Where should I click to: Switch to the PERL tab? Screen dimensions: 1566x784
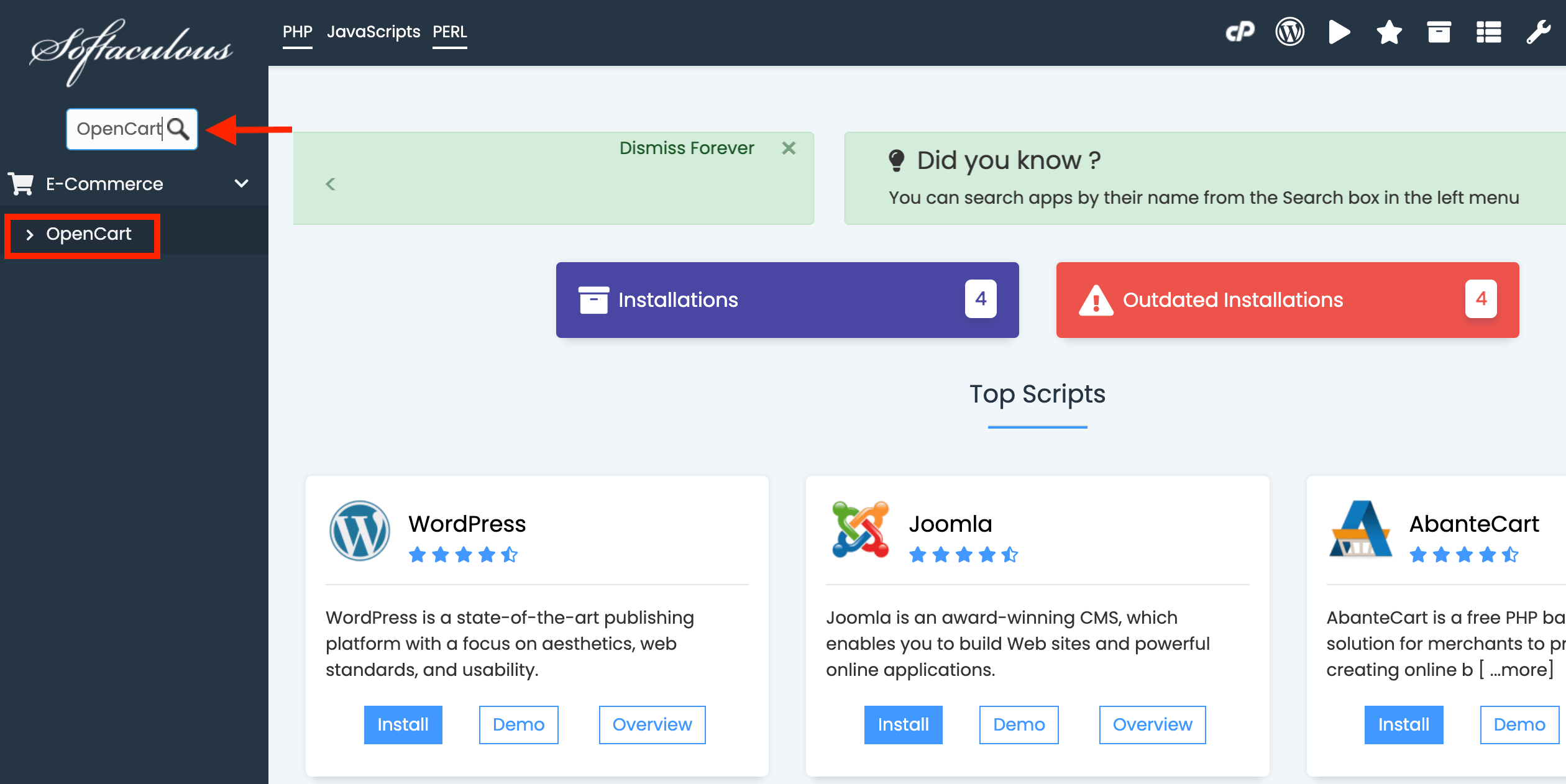click(x=450, y=31)
